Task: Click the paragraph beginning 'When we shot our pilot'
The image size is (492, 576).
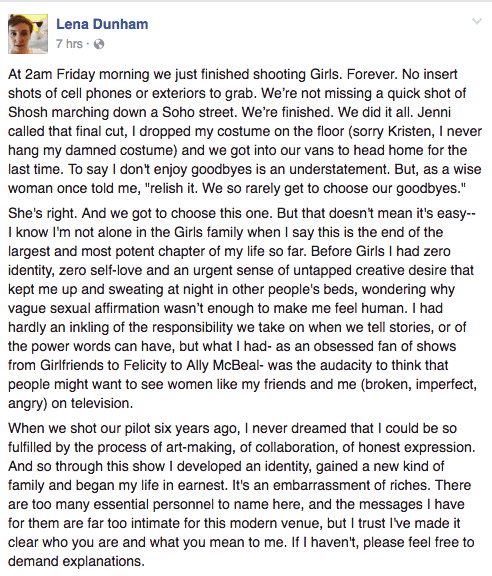Action: coord(242,495)
